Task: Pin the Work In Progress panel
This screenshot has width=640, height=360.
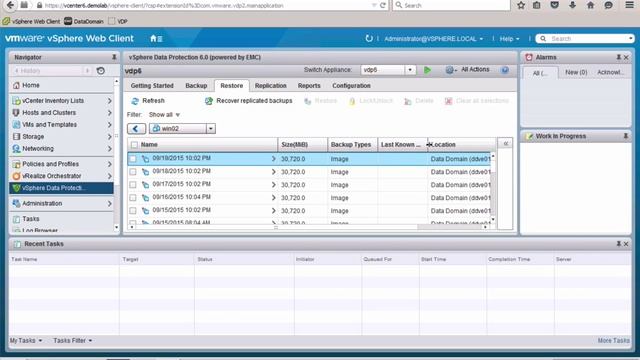Action: tap(626, 136)
